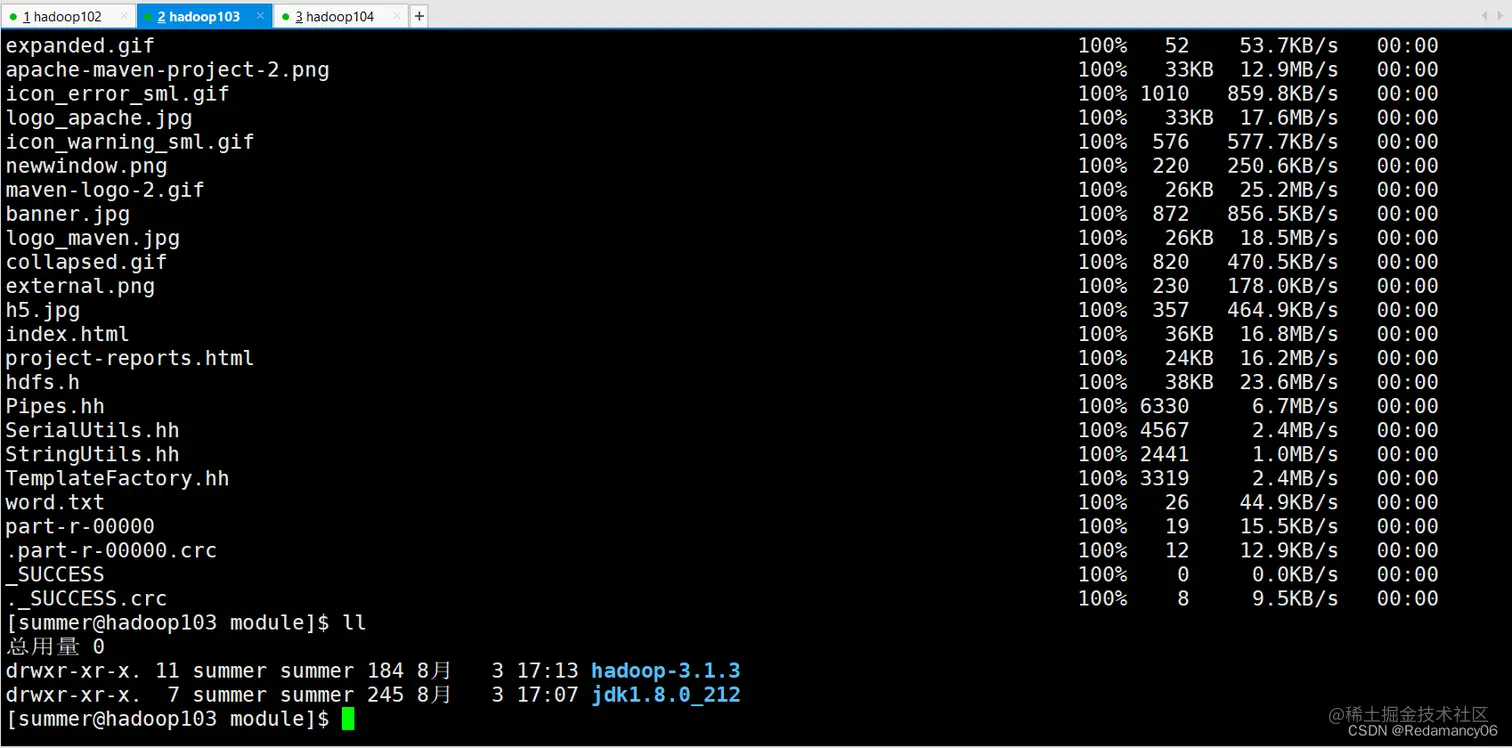Close the hadoop104 tab

pos(397,16)
